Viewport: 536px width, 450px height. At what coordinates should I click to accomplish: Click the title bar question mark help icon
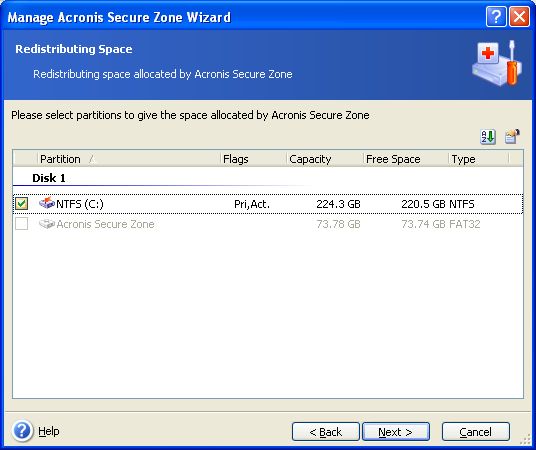point(496,16)
